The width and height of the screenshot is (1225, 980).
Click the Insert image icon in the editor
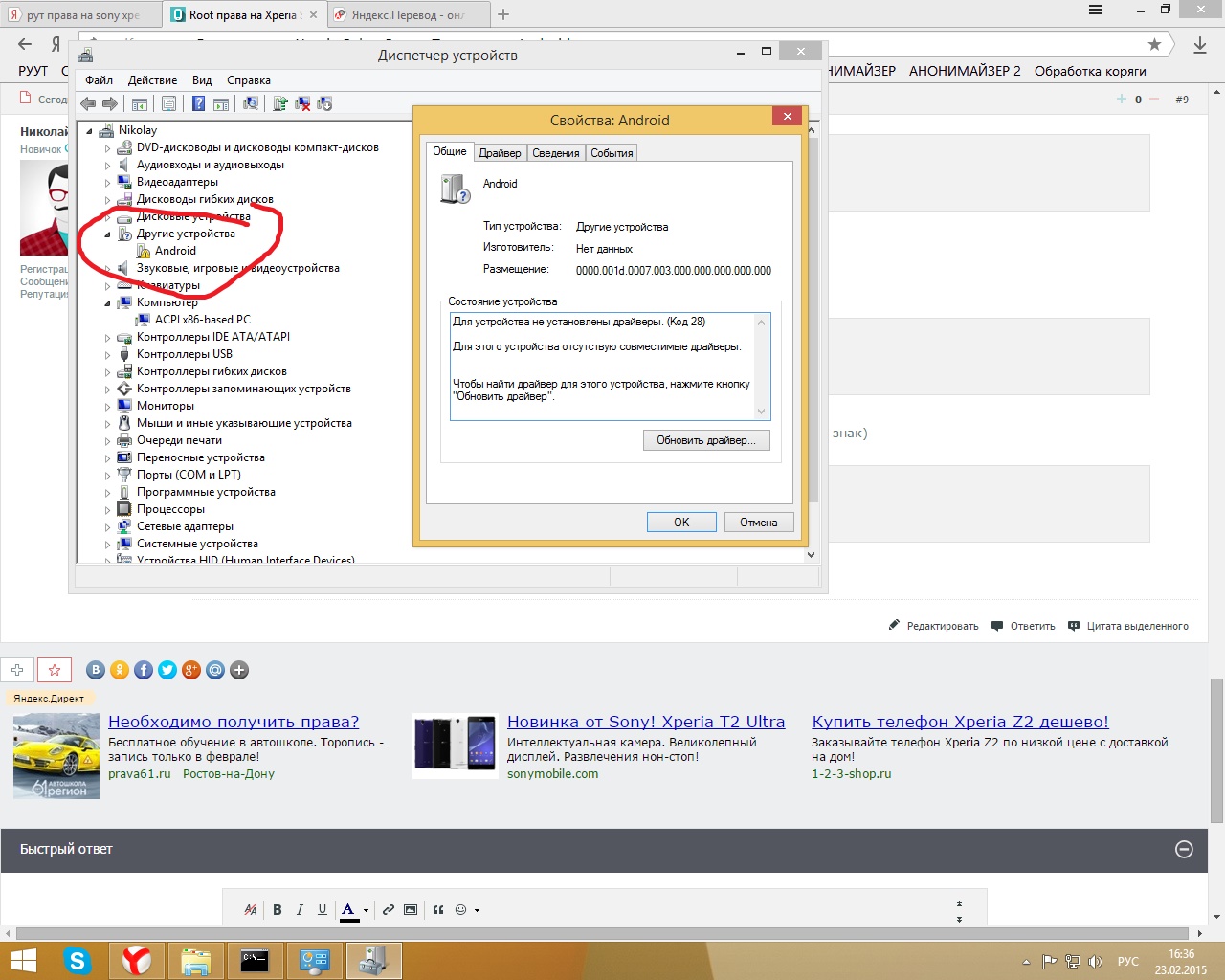(x=411, y=910)
